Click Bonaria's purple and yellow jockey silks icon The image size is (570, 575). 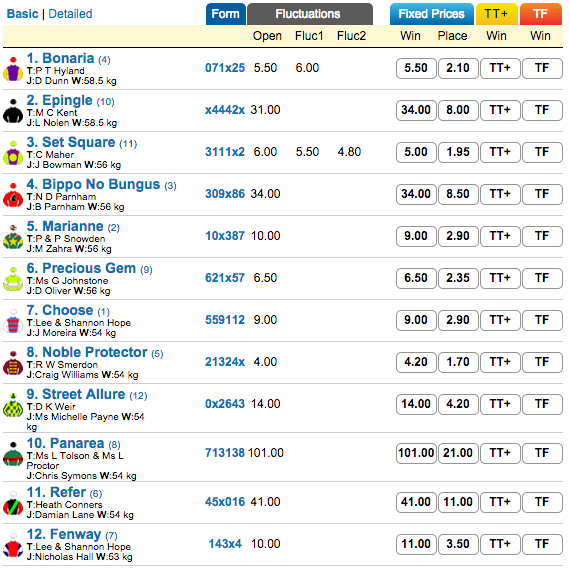[x=13, y=69]
